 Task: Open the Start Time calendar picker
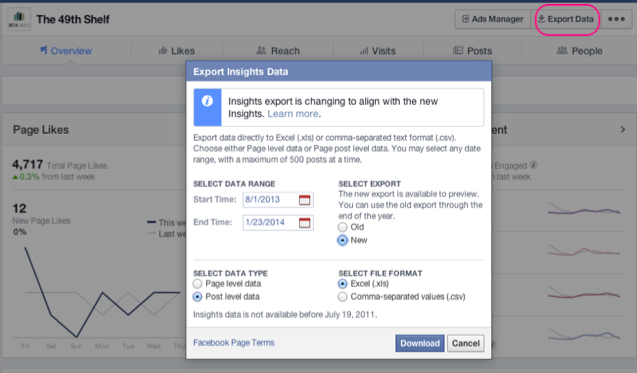tap(304, 200)
